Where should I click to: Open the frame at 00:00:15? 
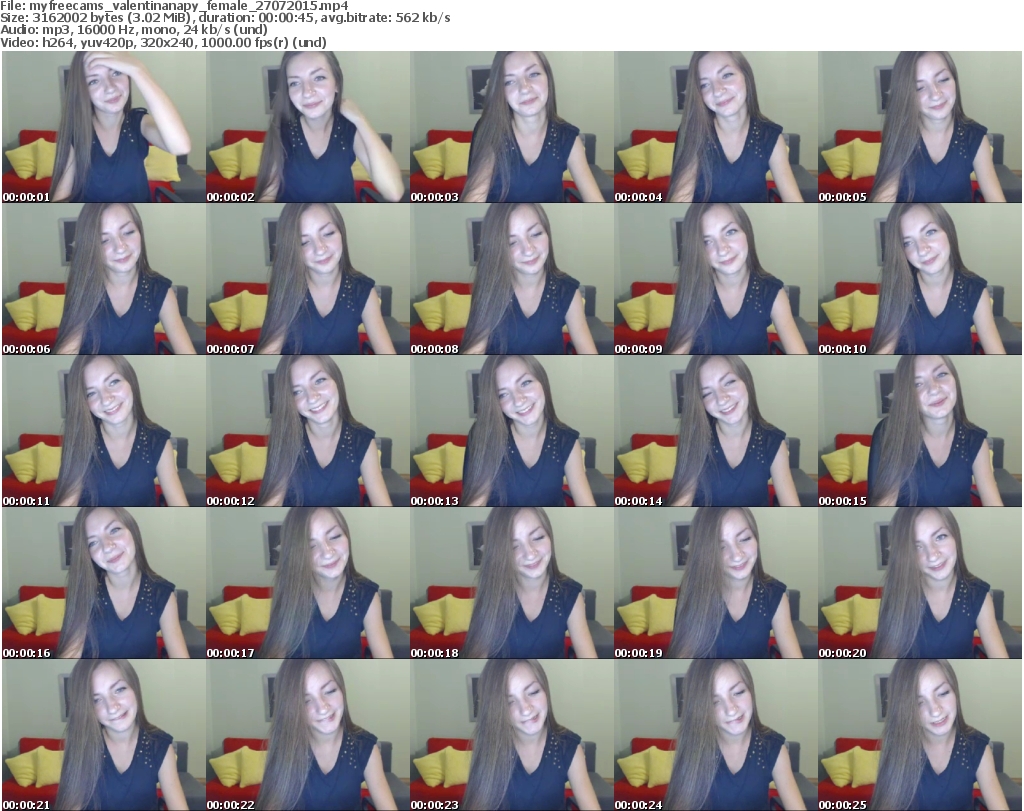click(920, 431)
